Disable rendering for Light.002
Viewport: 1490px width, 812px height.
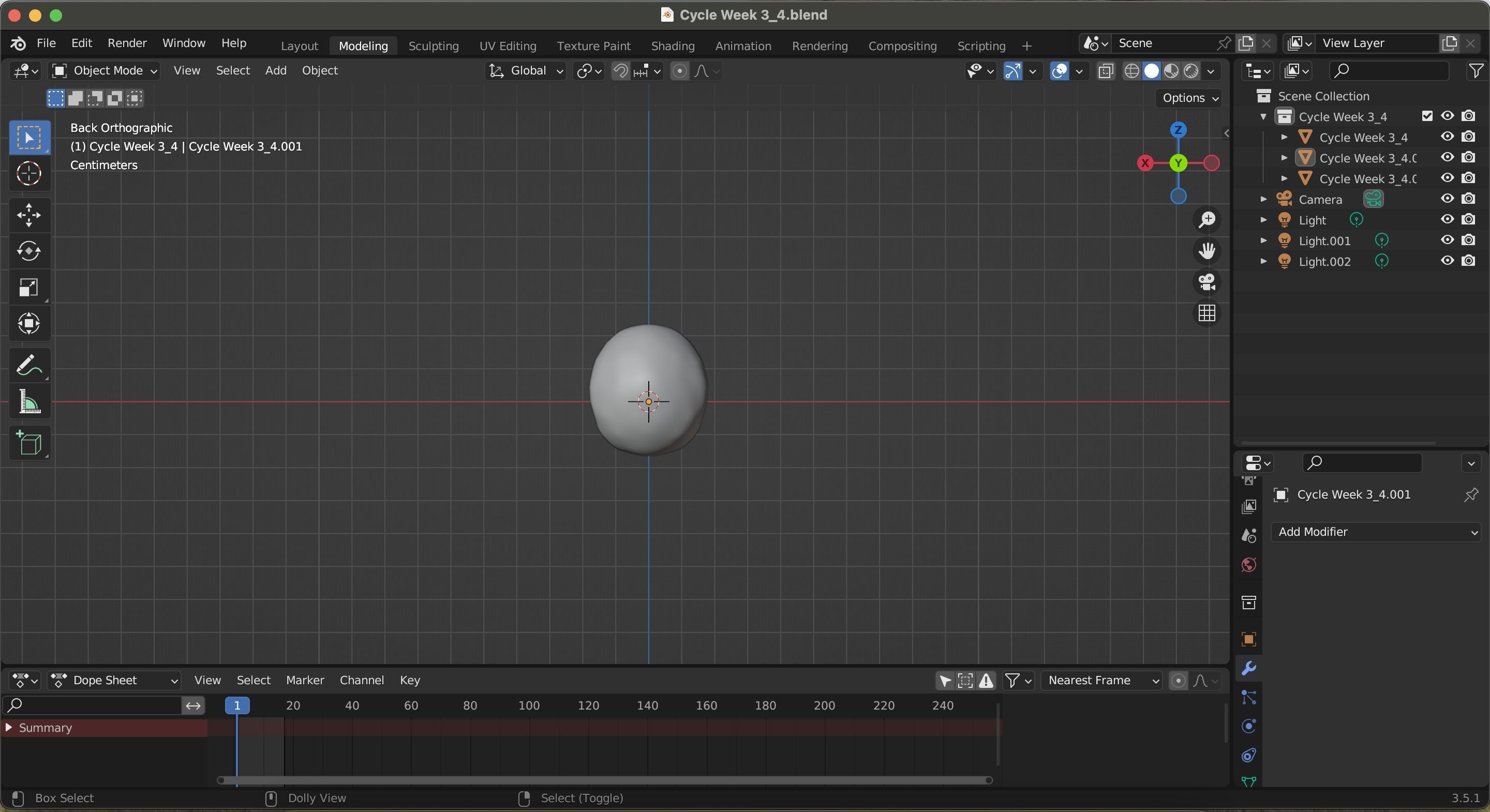[x=1468, y=261]
